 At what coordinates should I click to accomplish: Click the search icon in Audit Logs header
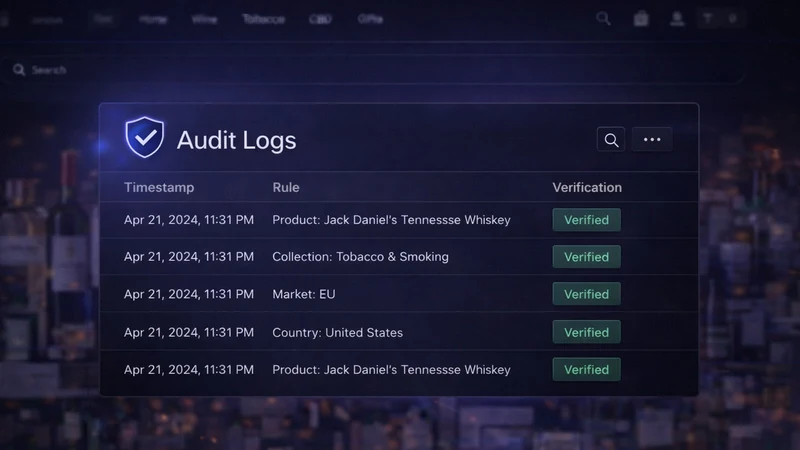pos(611,139)
